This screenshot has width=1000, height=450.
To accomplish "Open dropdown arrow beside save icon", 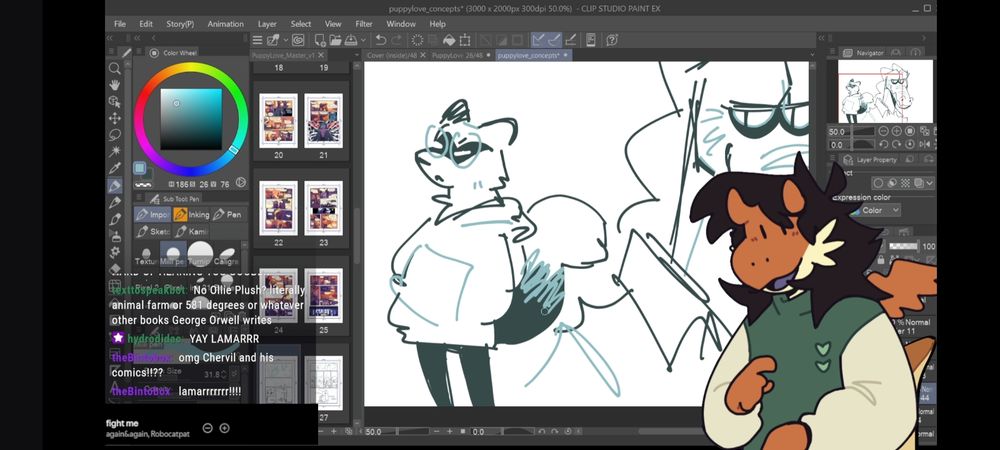I will [x=364, y=40].
